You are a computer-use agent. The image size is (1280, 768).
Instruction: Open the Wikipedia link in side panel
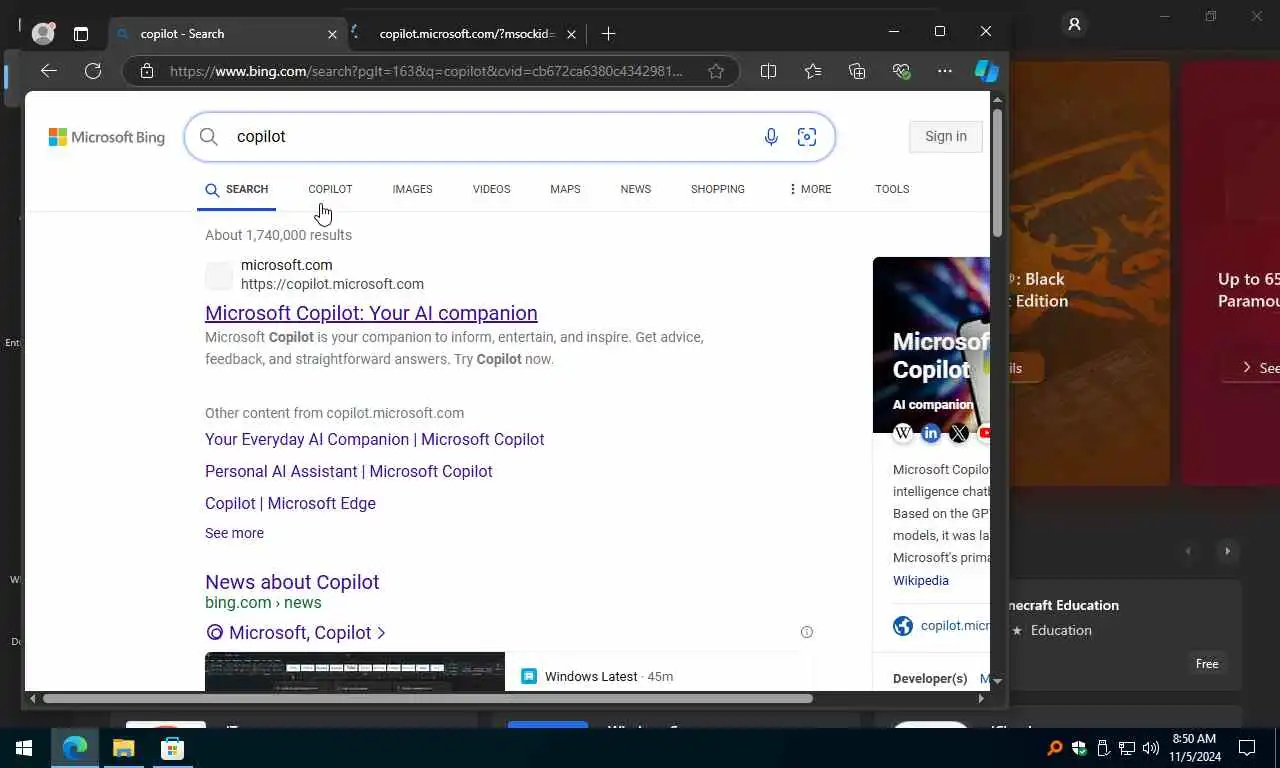pyautogui.click(x=921, y=580)
